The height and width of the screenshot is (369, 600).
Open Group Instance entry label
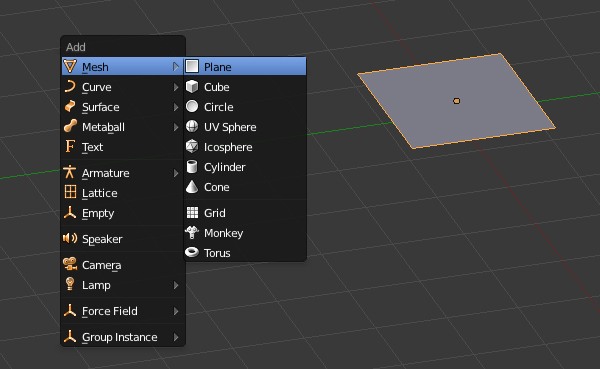(x=120, y=337)
